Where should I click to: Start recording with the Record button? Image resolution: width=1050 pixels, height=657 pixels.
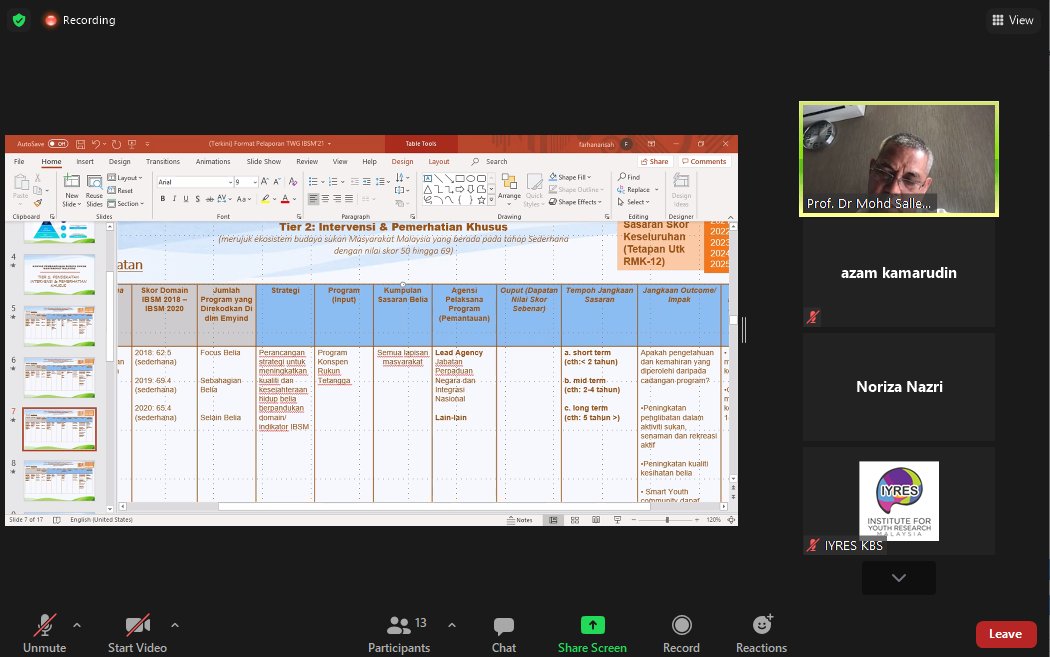tap(681, 633)
